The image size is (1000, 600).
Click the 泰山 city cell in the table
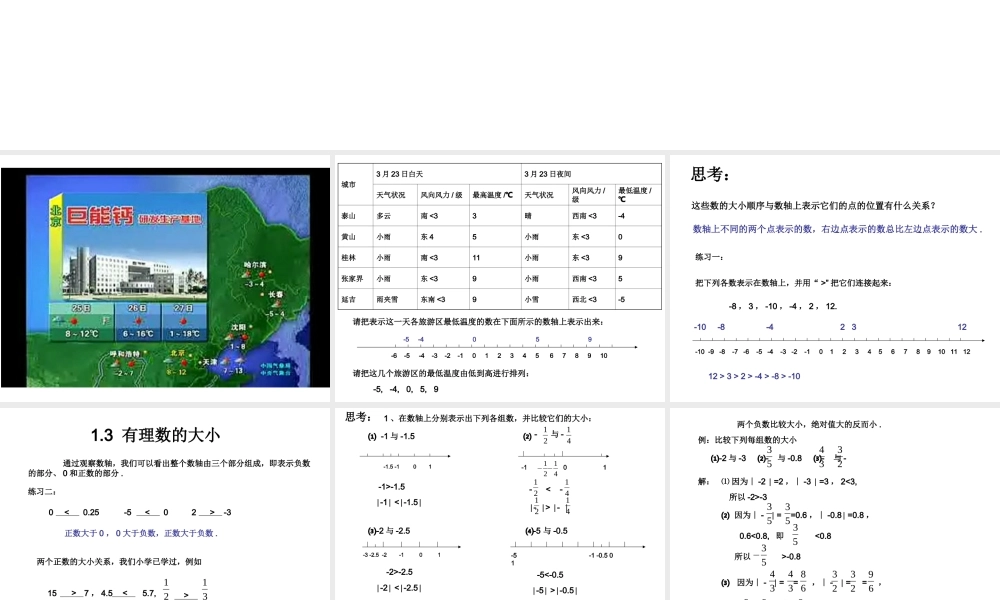[356, 216]
